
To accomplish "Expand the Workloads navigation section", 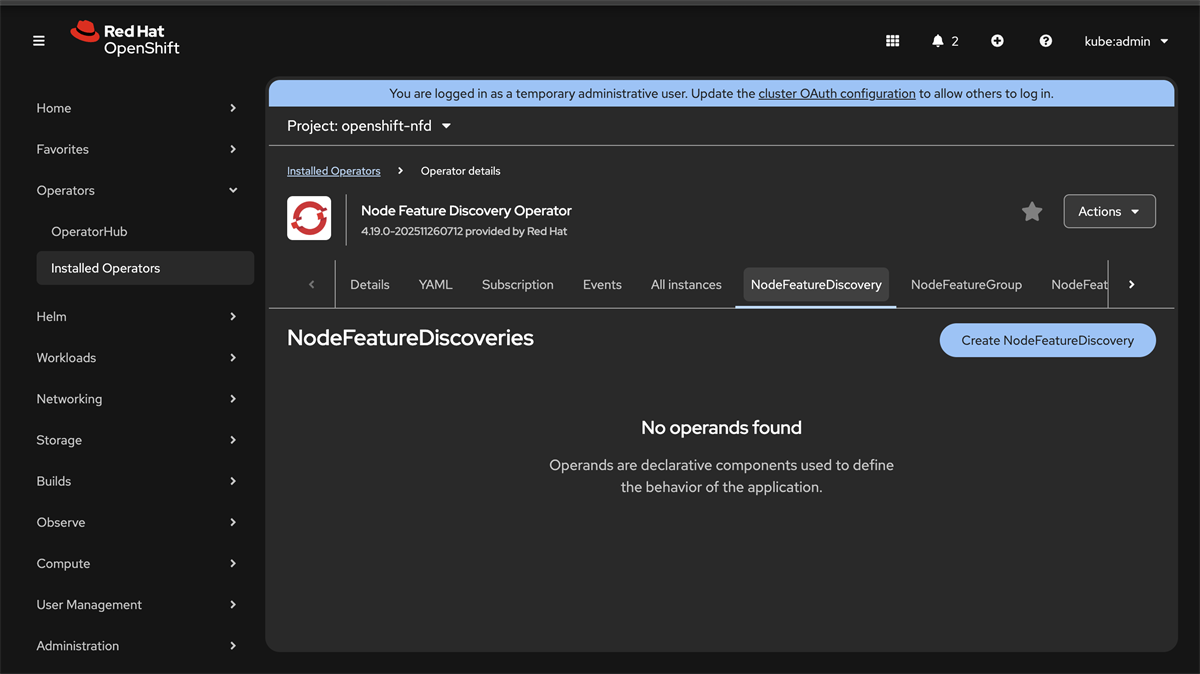I will click(x=136, y=358).
